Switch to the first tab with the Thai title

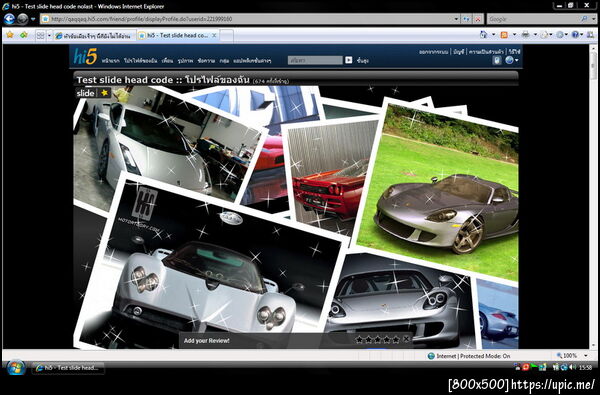(95, 36)
